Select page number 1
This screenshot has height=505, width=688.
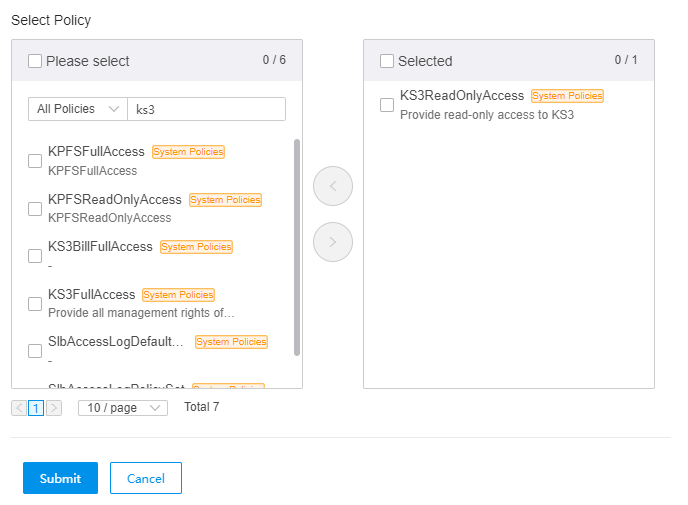tap(36, 408)
